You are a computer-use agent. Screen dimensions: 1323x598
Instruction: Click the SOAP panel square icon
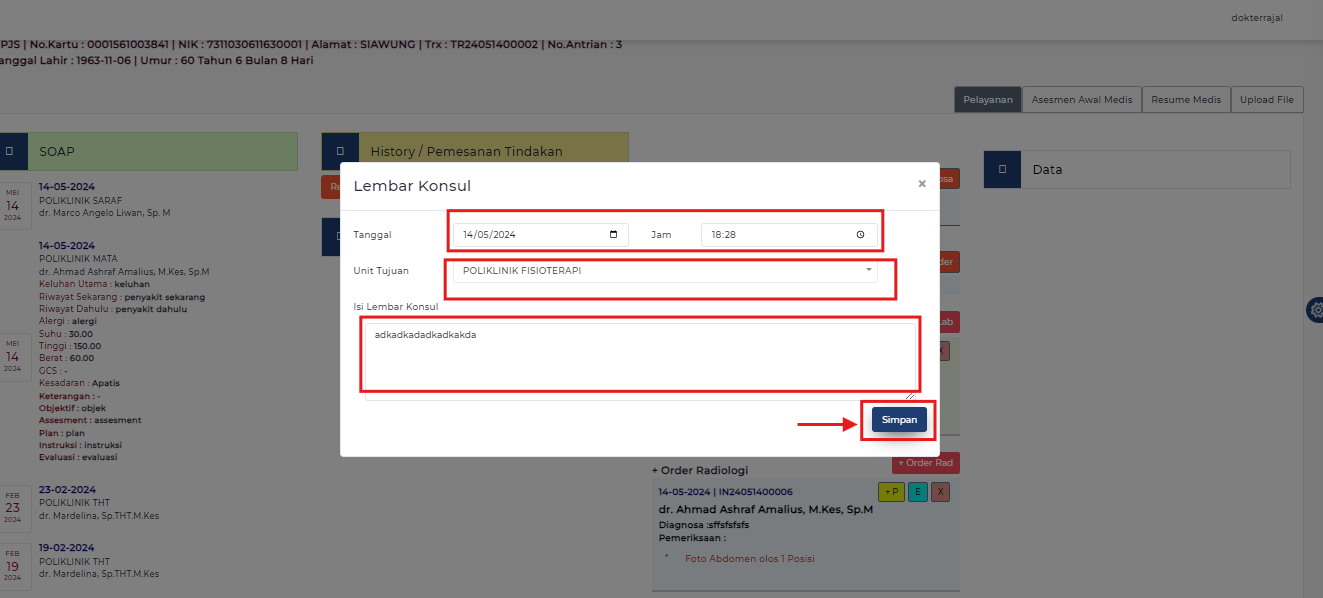[9, 151]
